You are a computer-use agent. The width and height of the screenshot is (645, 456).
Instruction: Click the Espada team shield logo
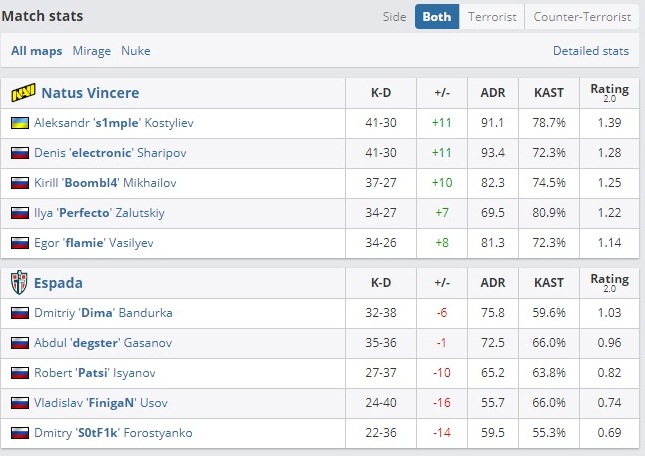click(x=20, y=283)
